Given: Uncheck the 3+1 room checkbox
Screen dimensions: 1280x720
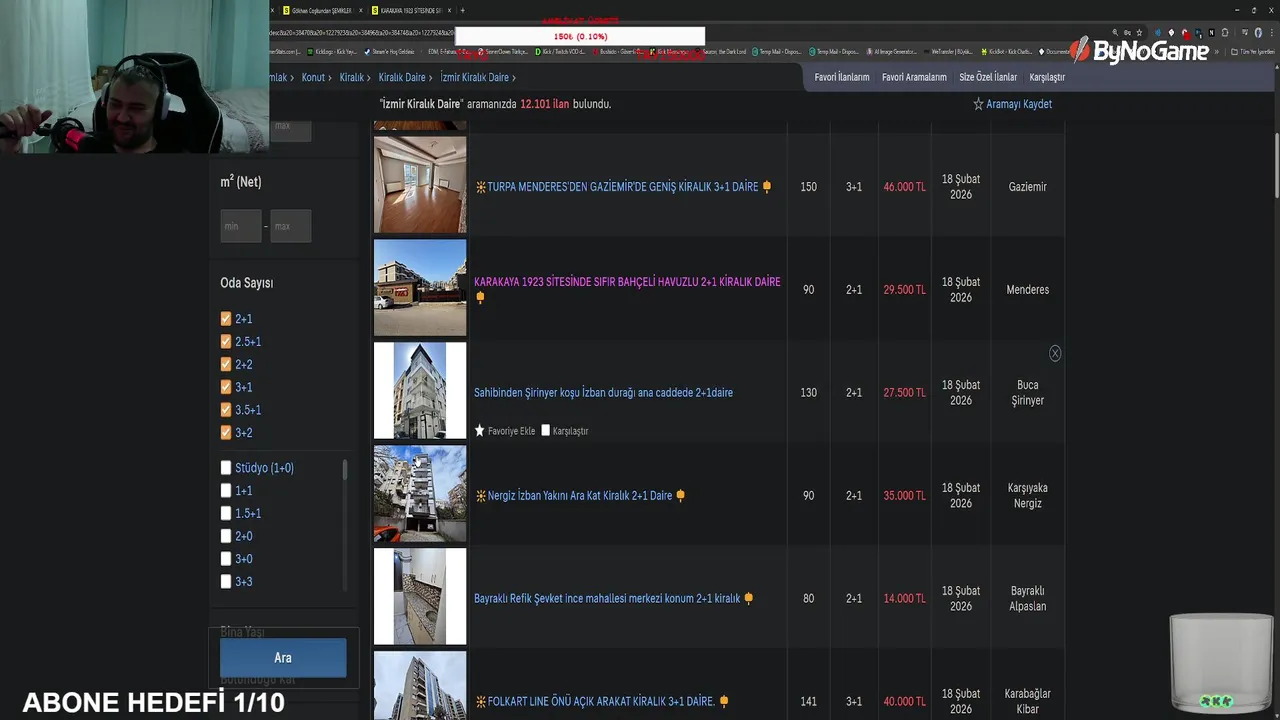Looking at the screenshot, I should (x=226, y=387).
